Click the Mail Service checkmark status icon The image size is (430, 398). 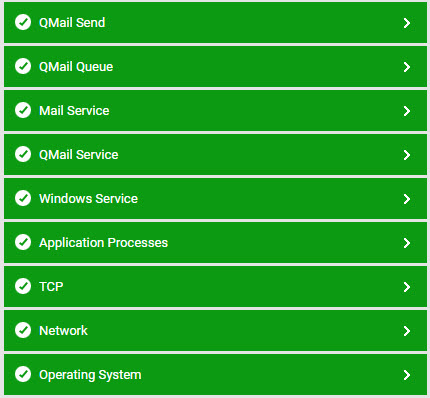point(23,110)
